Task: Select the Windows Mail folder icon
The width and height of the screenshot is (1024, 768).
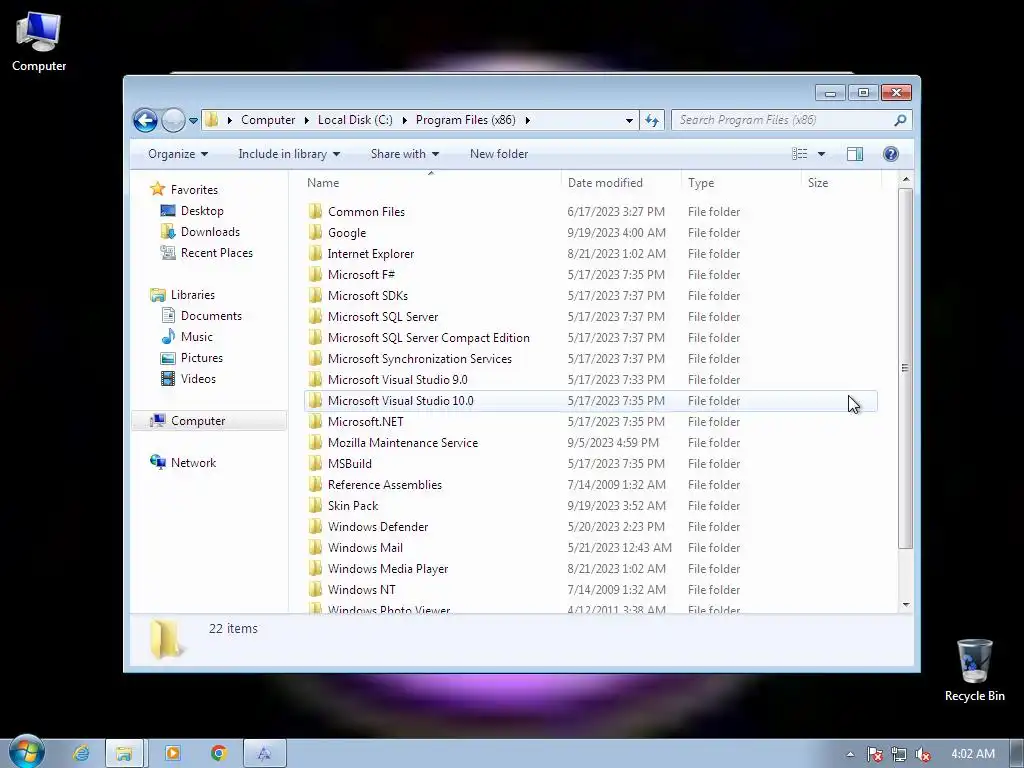Action: click(x=315, y=548)
